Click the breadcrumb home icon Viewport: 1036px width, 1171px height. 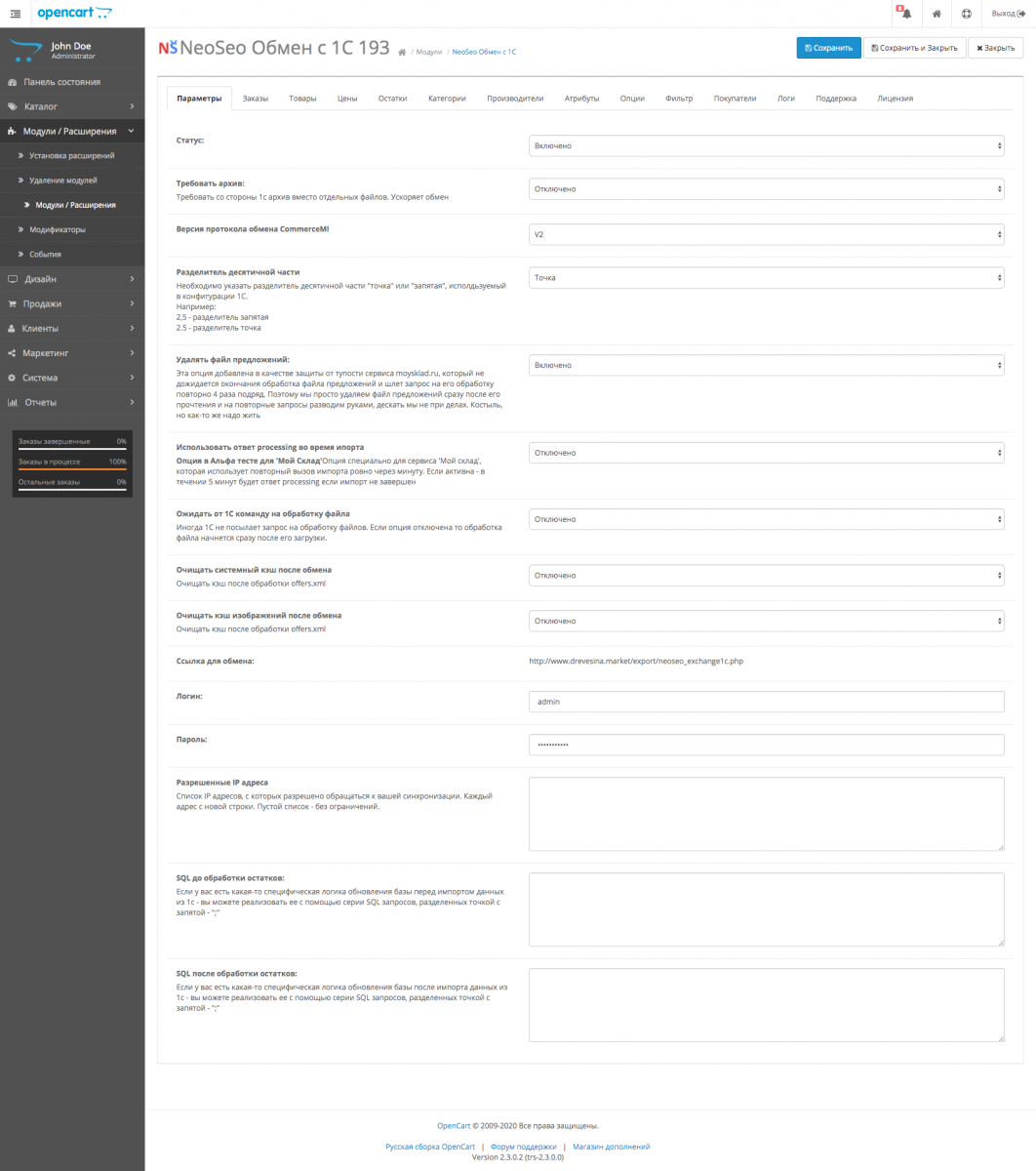(x=402, y=52)
